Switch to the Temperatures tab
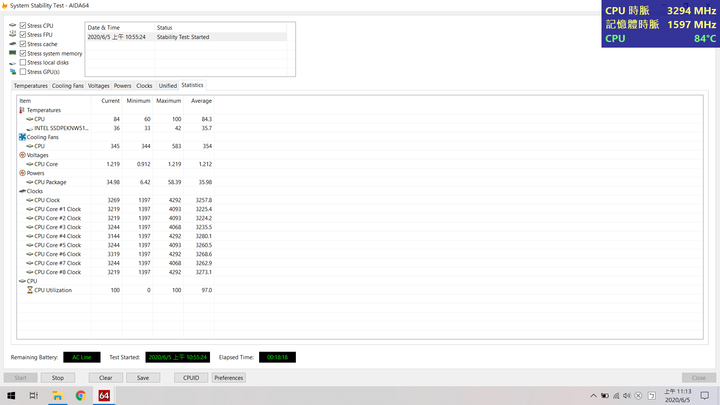720x405 pixels. pos(30,86)
